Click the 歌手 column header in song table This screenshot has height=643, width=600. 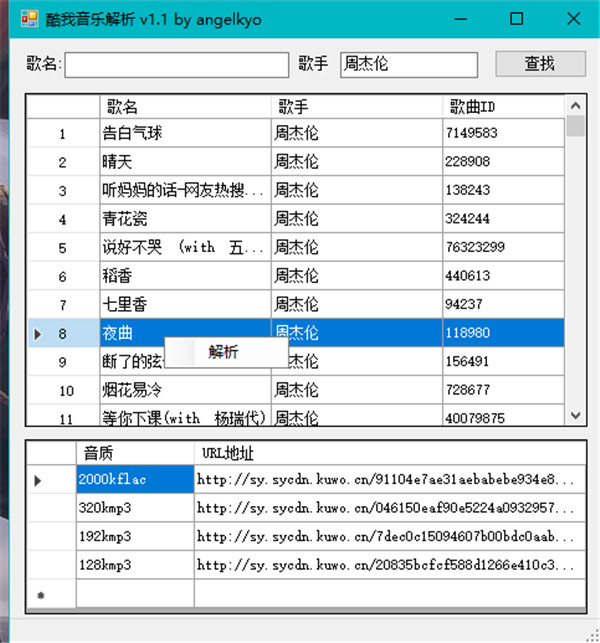[x=357, y=107]
